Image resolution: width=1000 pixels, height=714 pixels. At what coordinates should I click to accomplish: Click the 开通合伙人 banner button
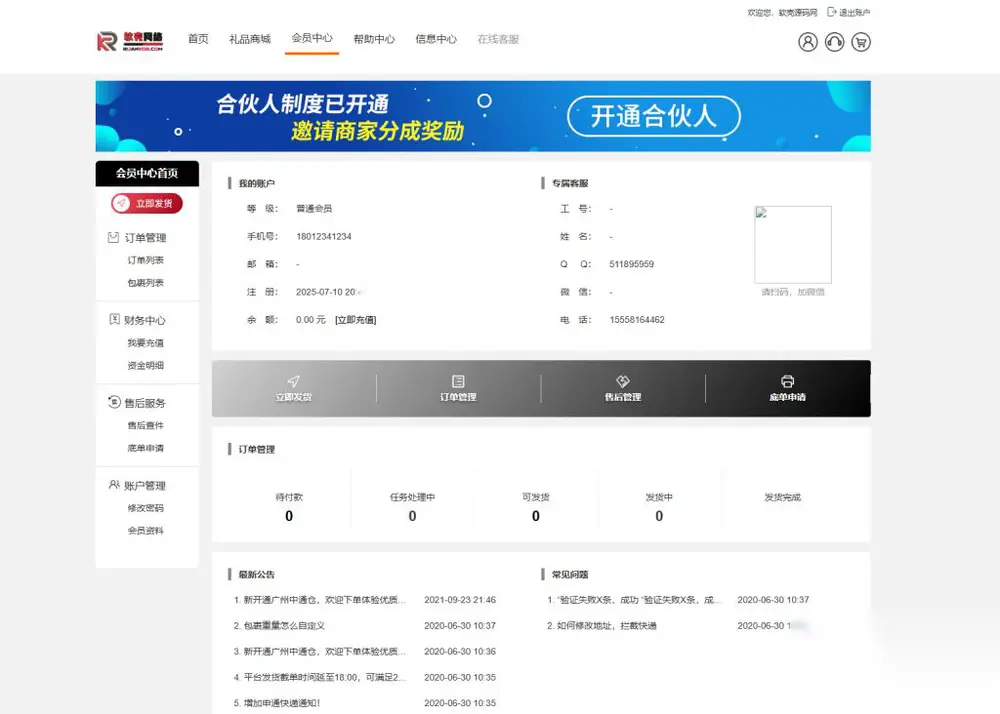coord(654,116)
